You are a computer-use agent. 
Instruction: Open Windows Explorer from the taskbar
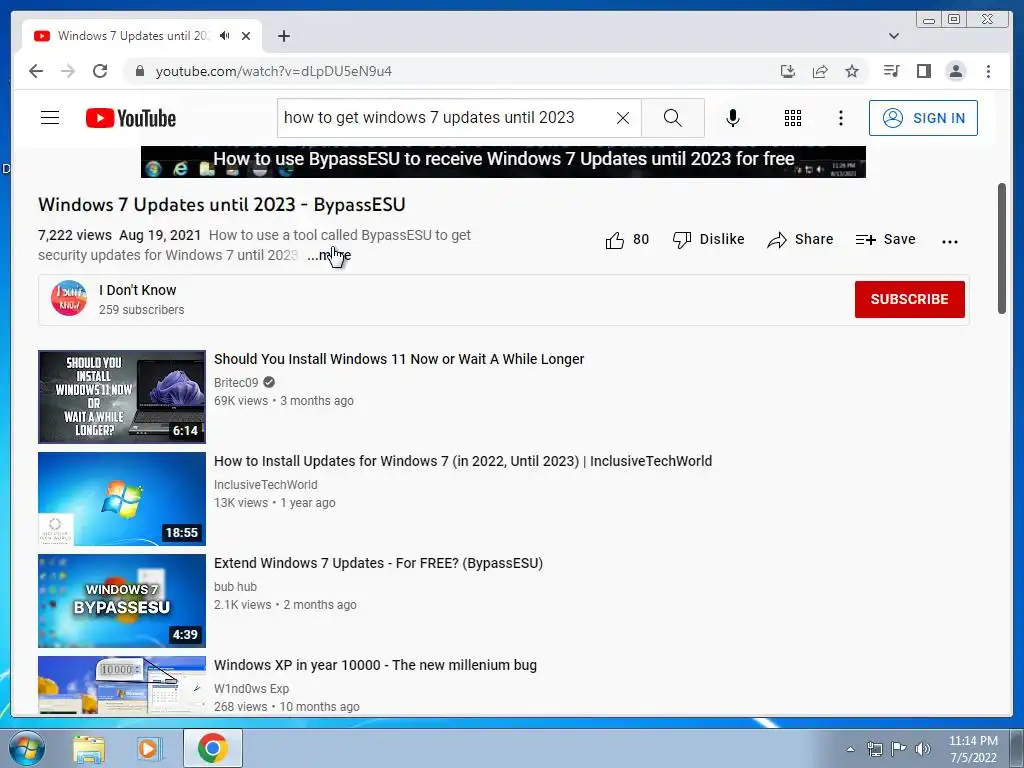(89, 748)
